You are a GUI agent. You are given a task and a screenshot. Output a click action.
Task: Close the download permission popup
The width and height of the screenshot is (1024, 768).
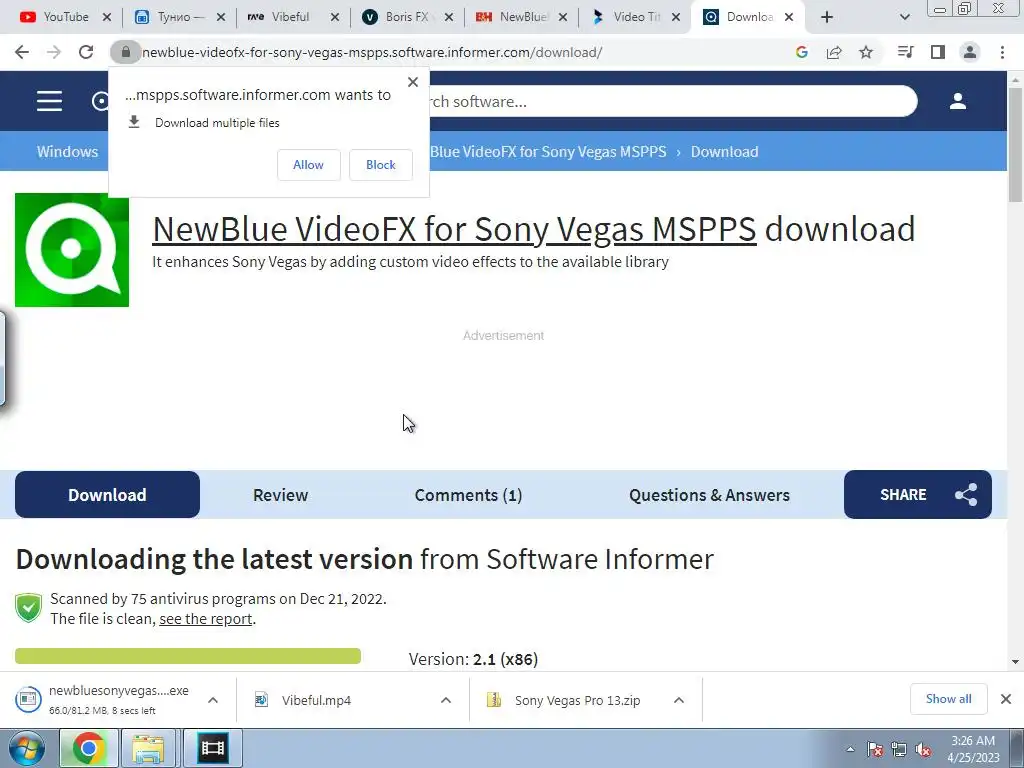[x=413, y=82]
